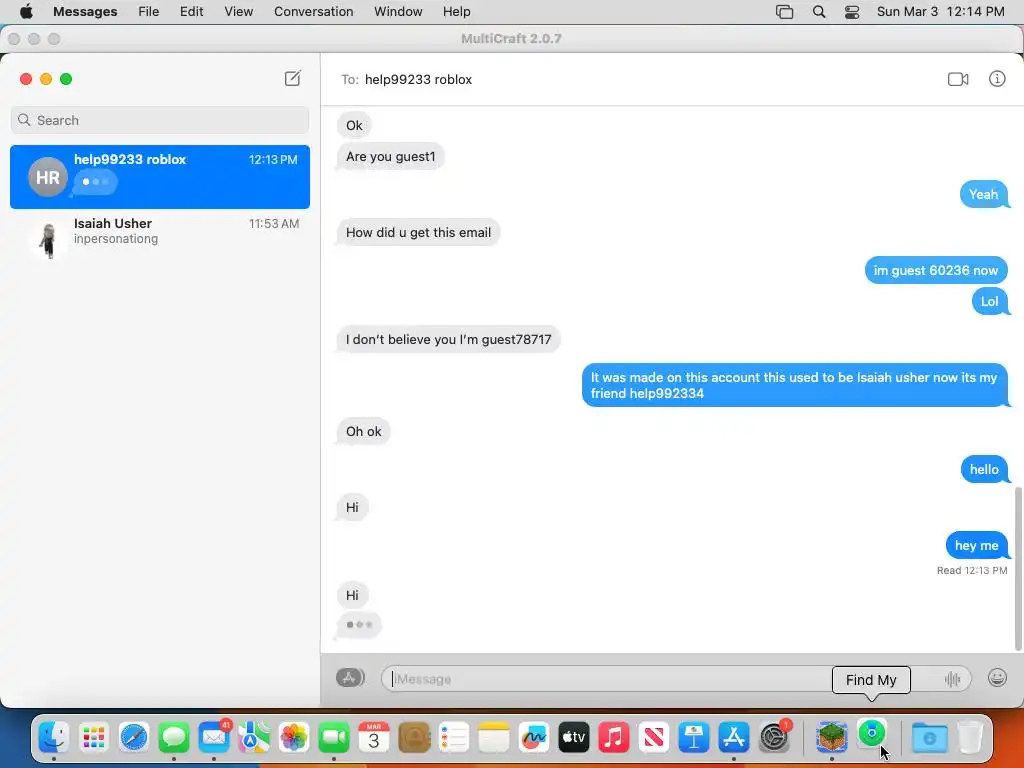Click the 'It was made on this account' bubble
1024x768 pixels.
click(794, 385)
